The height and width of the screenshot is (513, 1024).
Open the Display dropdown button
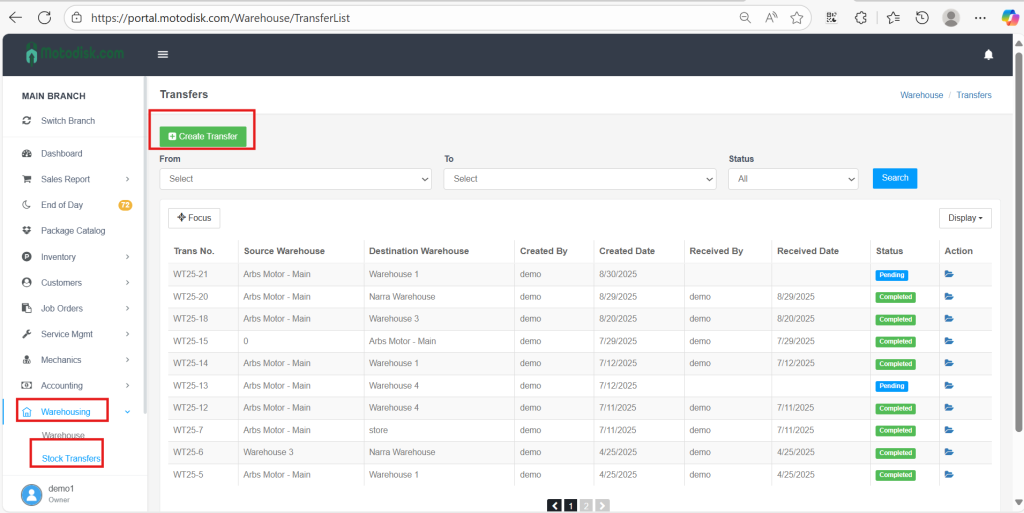pyautogui.click(x=965, y=218)
